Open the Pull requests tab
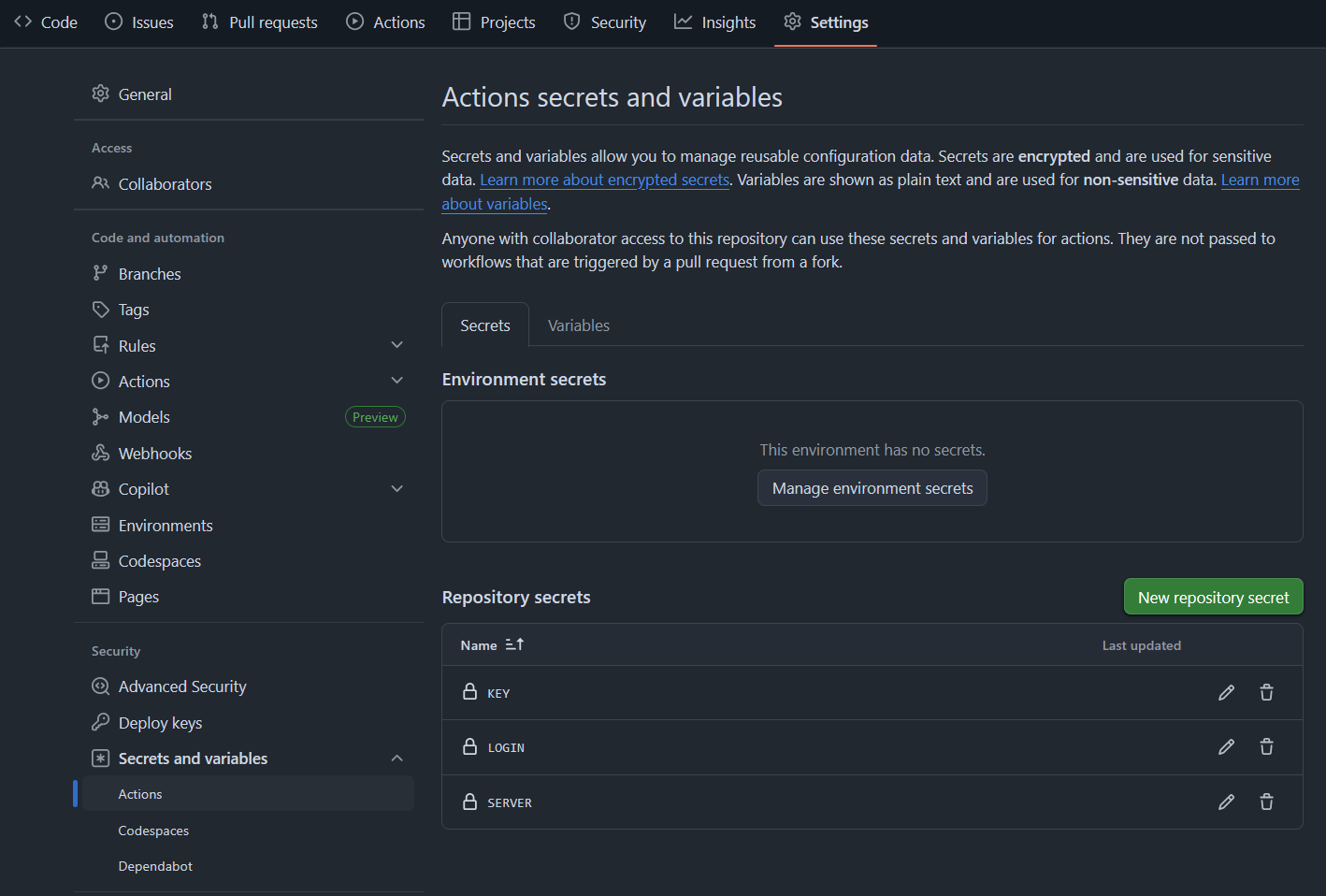1326x896 pixels. (260, 22)
